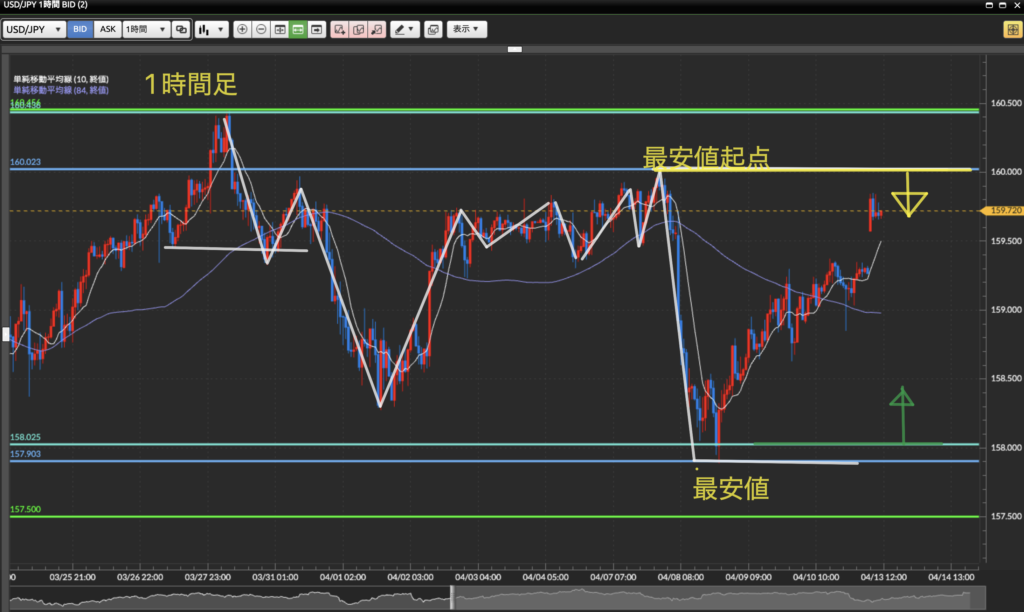This screenshot has width=1024, height=612.
Task: Open the USD/JPY currency pair dropdown
Action: (35, 30)
